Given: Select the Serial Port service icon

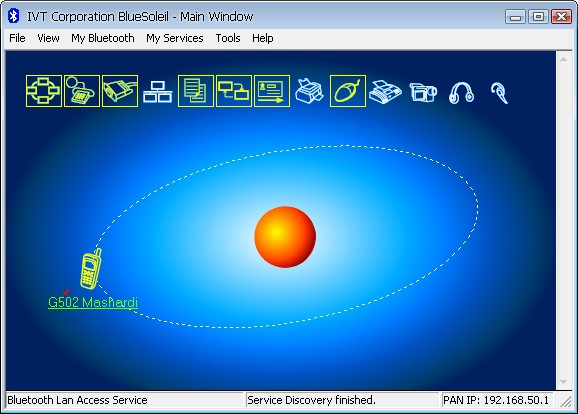Looking at the screenshot, I should point(120,91).
